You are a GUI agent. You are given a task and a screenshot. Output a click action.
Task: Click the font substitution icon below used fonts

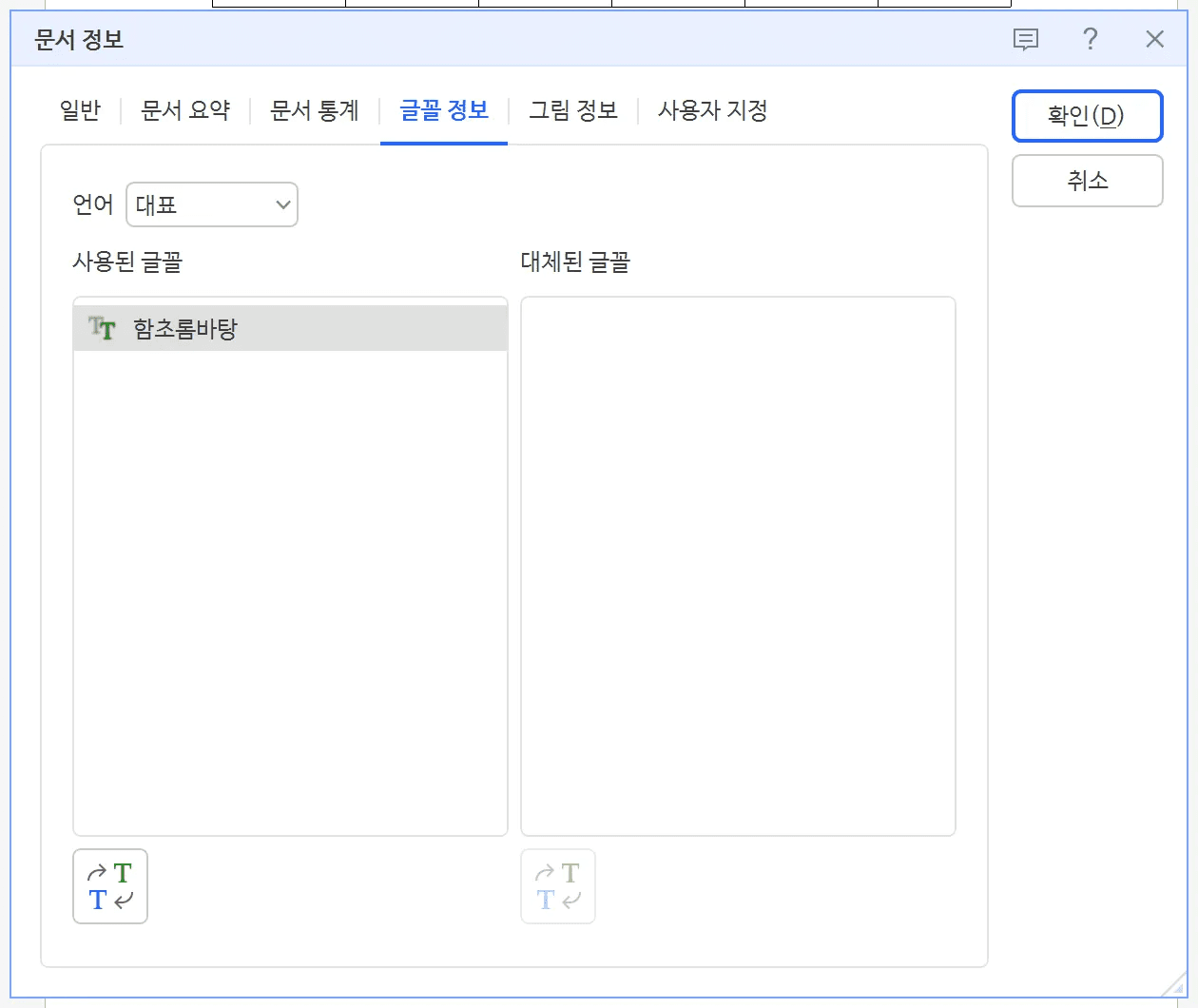click(109, 886)
